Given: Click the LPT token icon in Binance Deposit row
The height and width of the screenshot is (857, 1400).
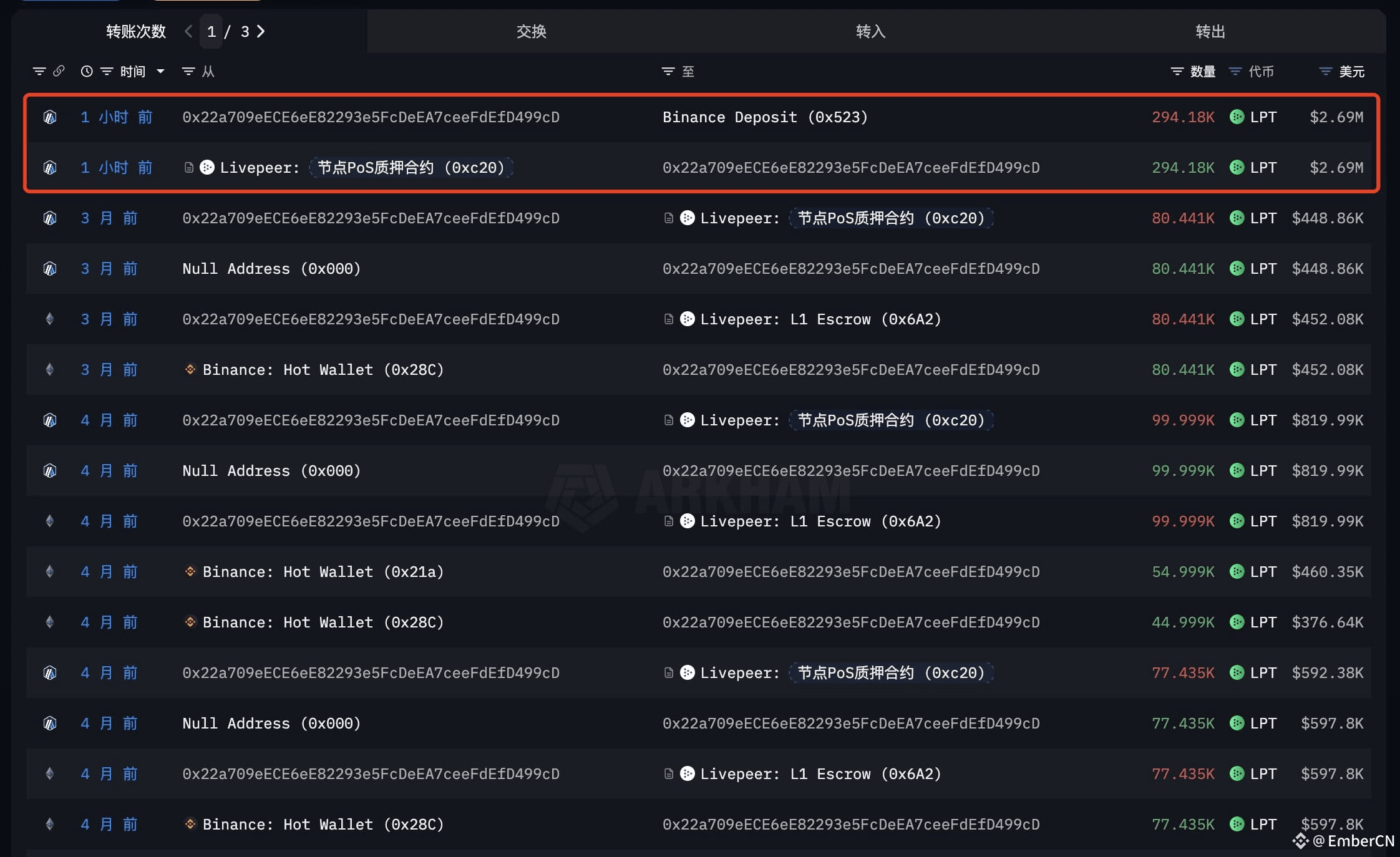Looking at the screenshot, I should (1237, 117).
